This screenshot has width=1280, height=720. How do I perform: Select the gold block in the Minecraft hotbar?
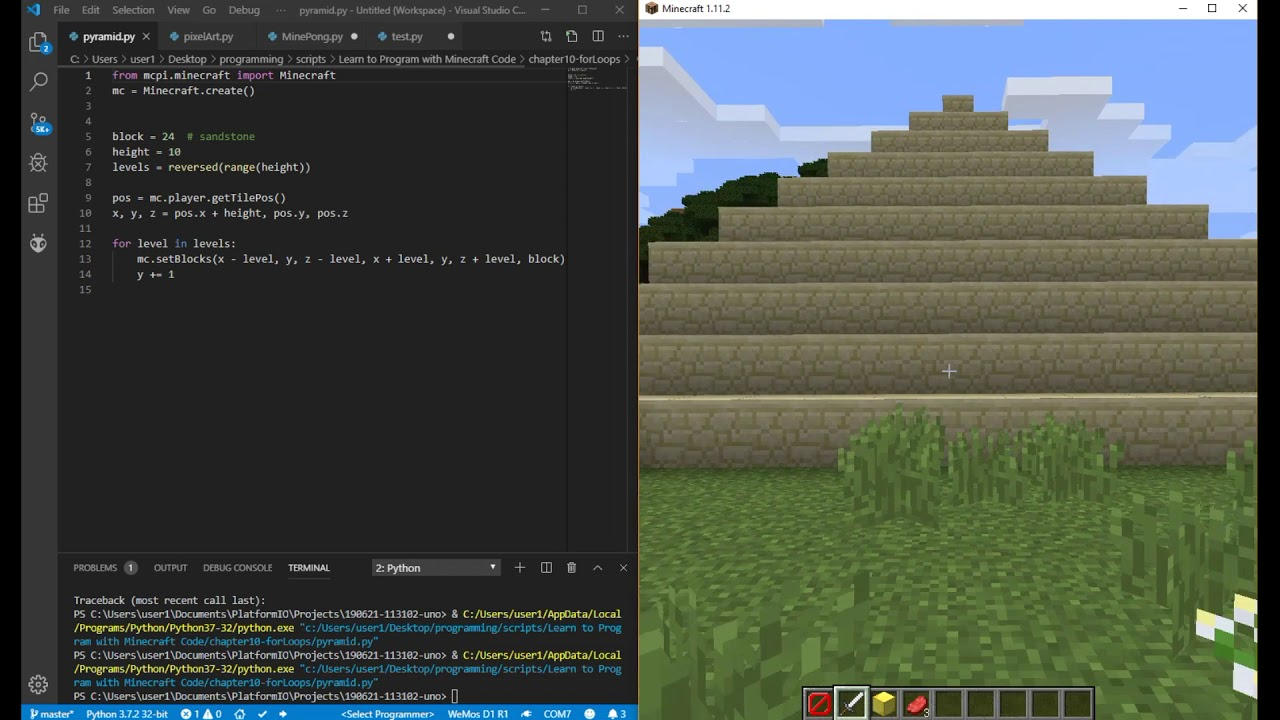point(883,704)
